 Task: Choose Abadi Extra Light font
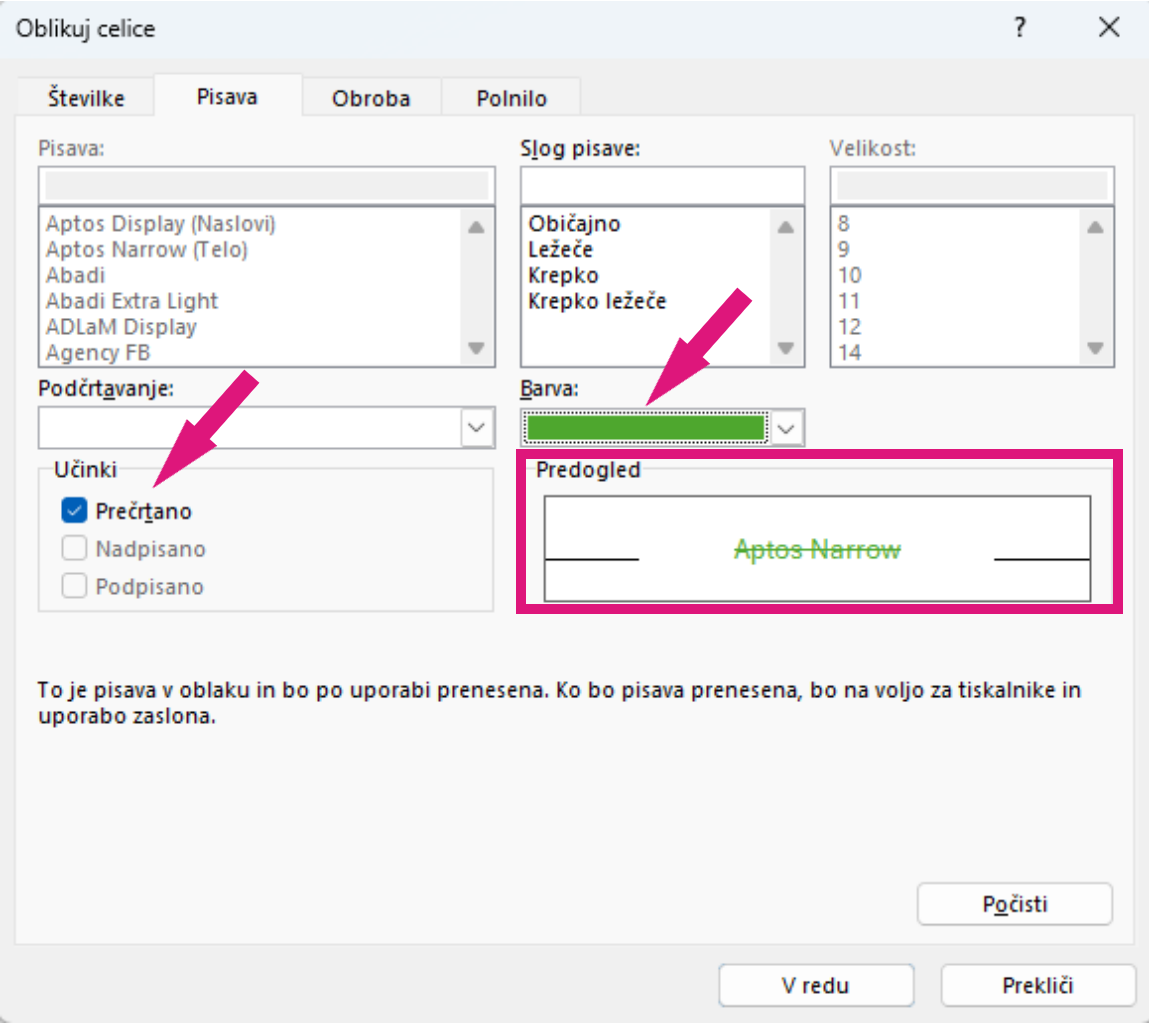tap(132, 301)
